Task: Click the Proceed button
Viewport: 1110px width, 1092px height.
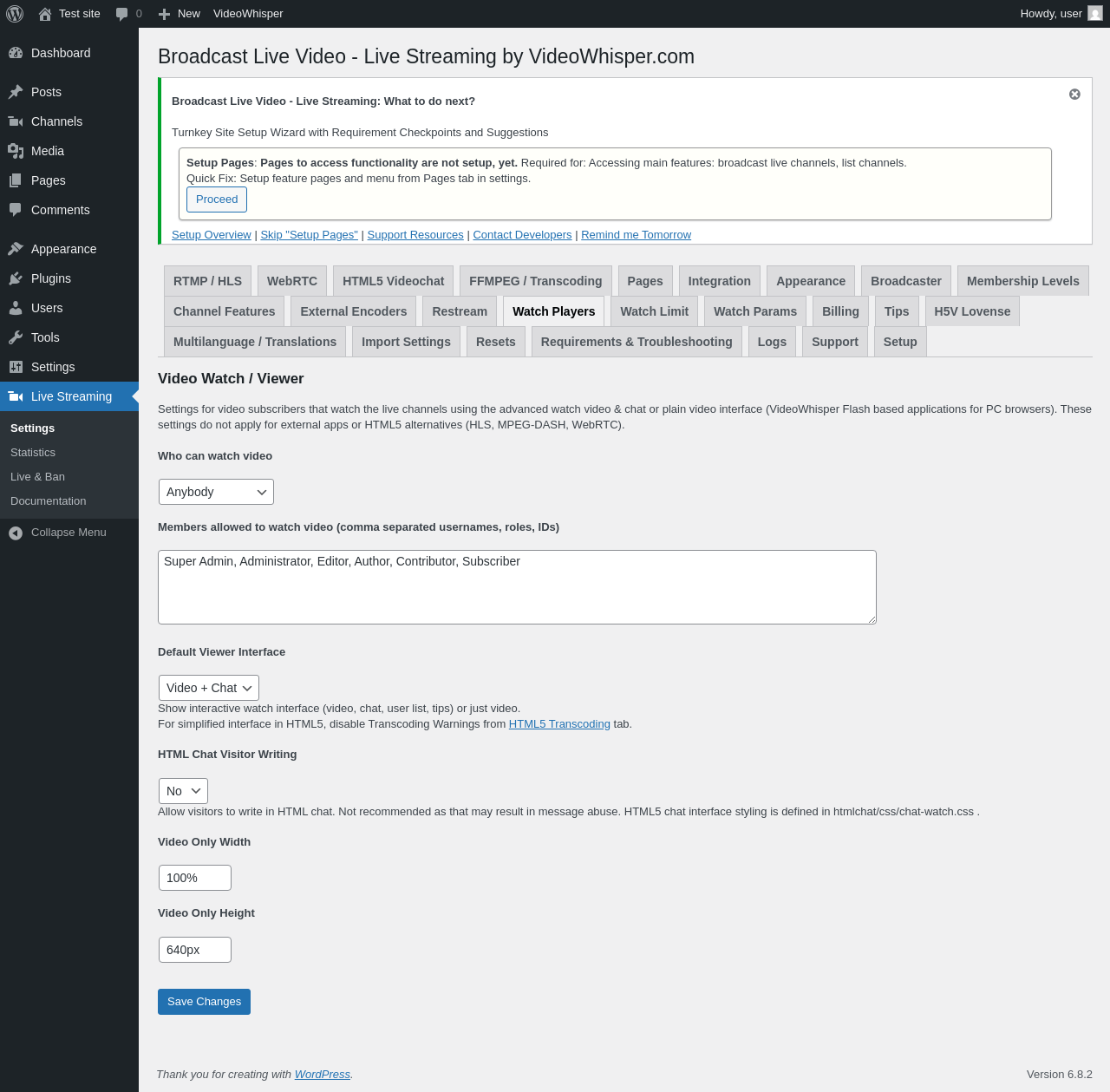Action: point(217,199)
